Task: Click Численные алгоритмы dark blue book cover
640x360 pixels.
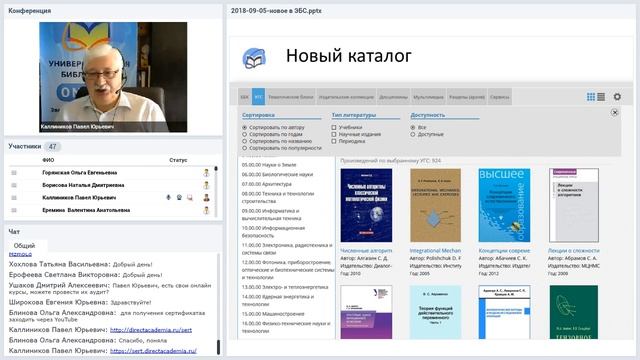Action: (x=366, y=205)
